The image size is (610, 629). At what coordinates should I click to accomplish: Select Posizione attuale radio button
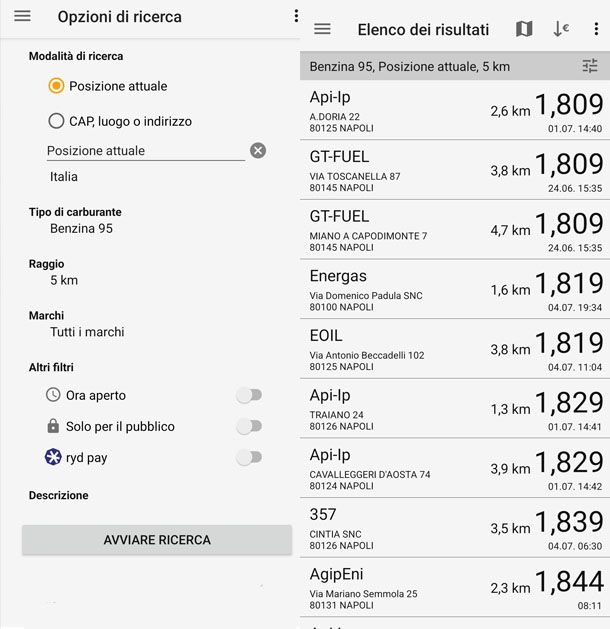point(56,86)
